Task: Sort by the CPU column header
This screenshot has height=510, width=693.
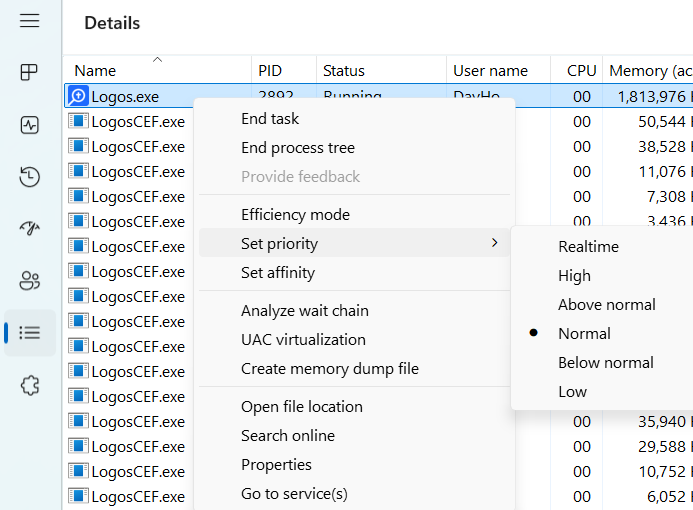Action: pos(576,70)
